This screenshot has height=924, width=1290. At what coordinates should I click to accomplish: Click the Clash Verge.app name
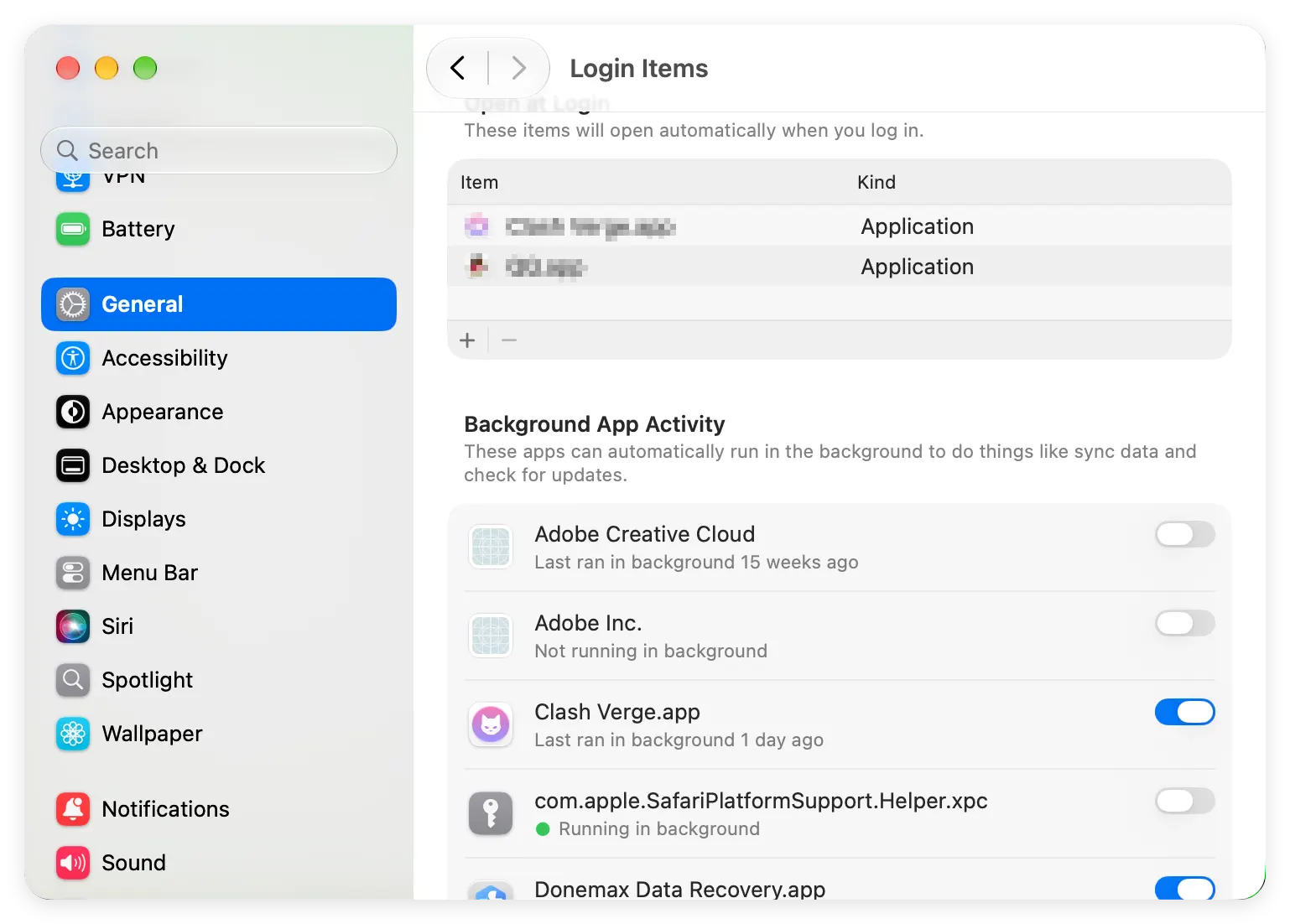[x=617, y=712]
